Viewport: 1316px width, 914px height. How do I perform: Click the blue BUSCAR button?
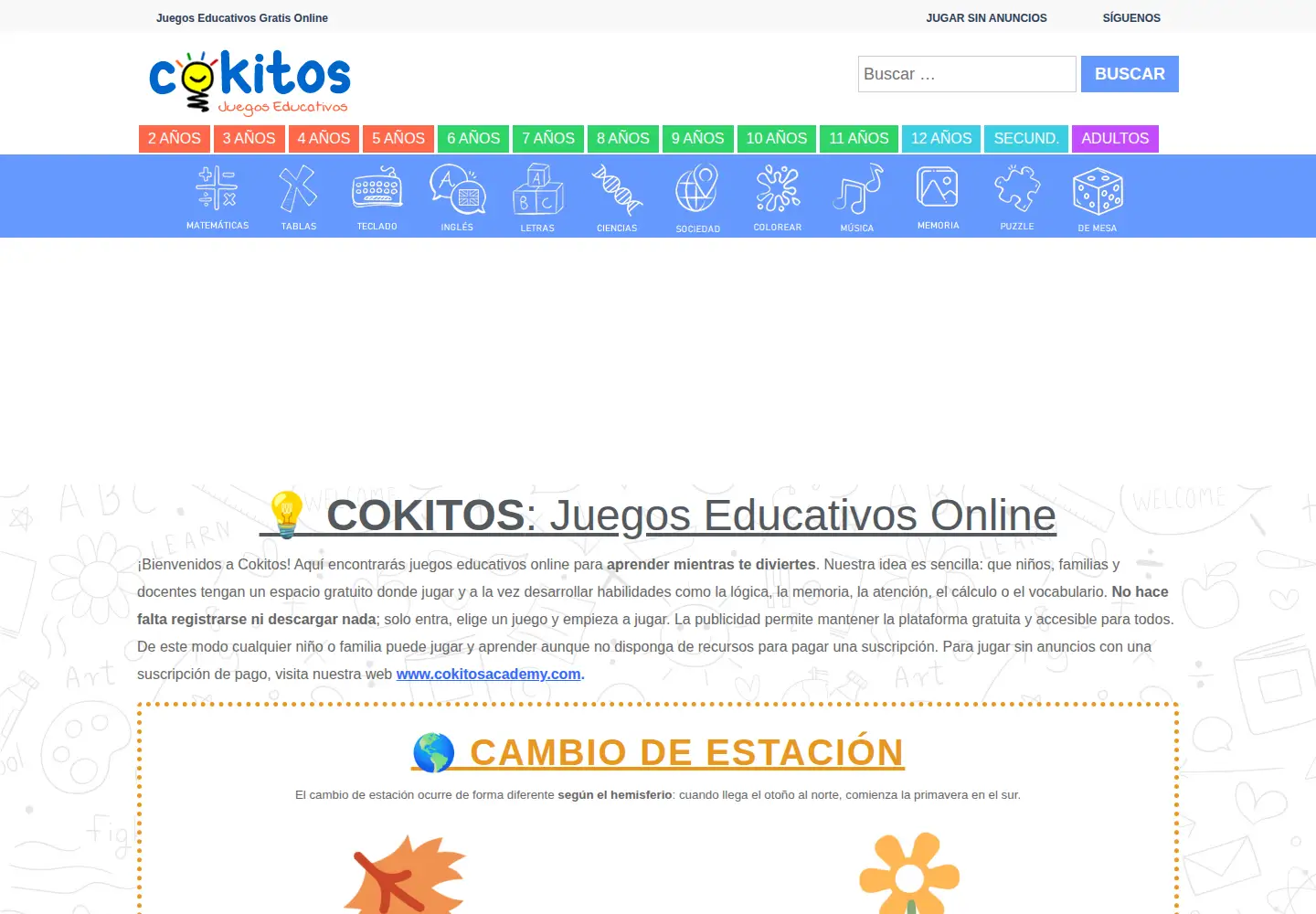(1130, 74)
